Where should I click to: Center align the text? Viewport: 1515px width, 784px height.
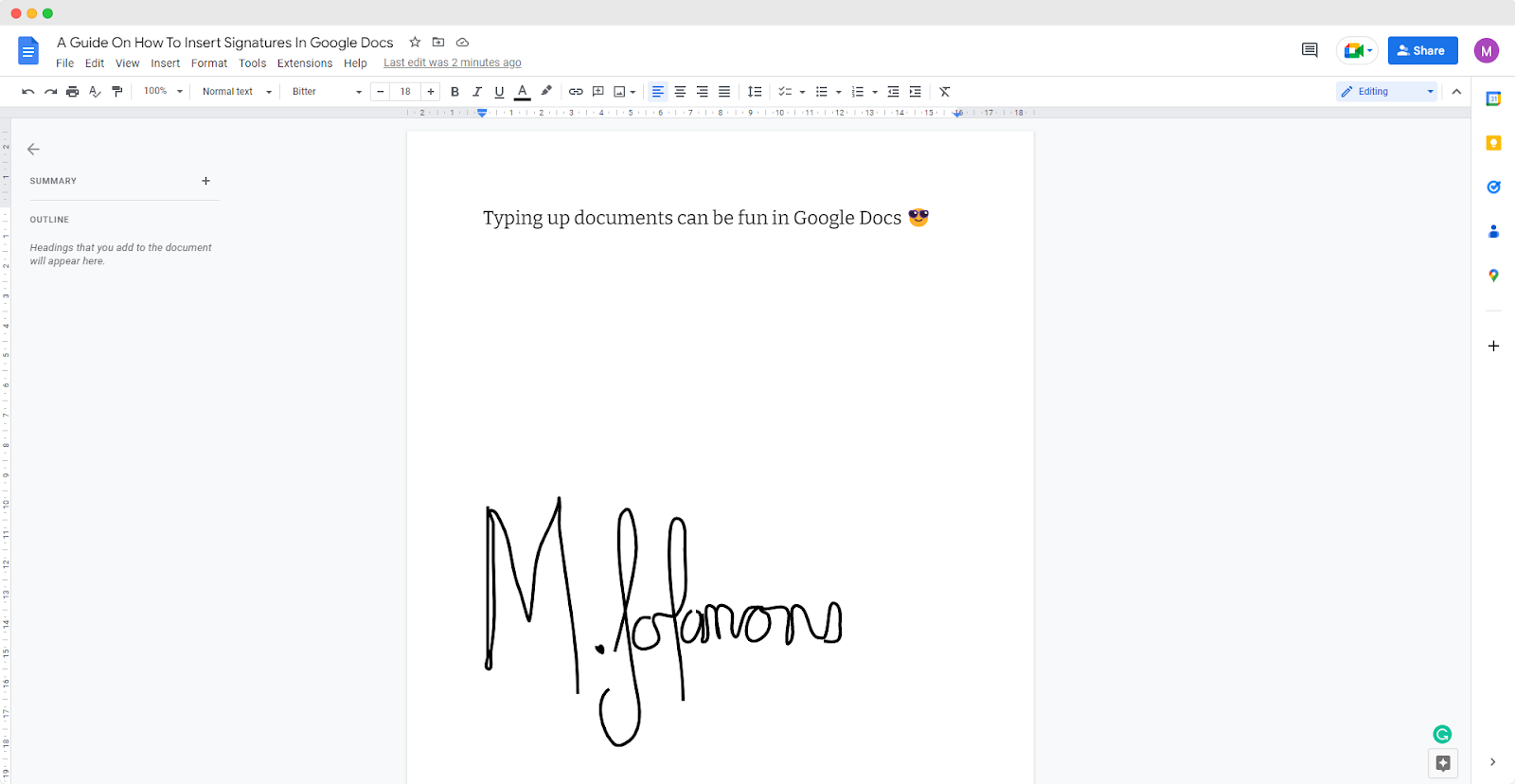point(680,92)
